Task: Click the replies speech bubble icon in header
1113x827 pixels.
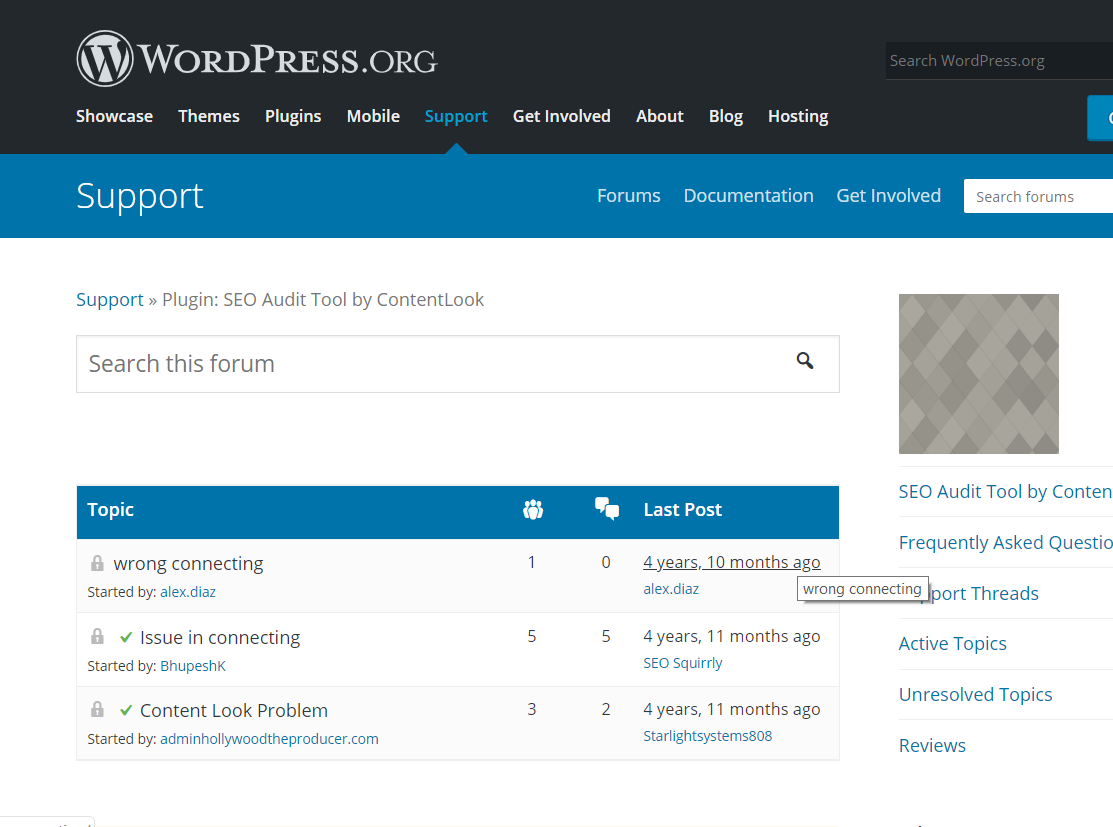Action: click(x=607, y=509)
